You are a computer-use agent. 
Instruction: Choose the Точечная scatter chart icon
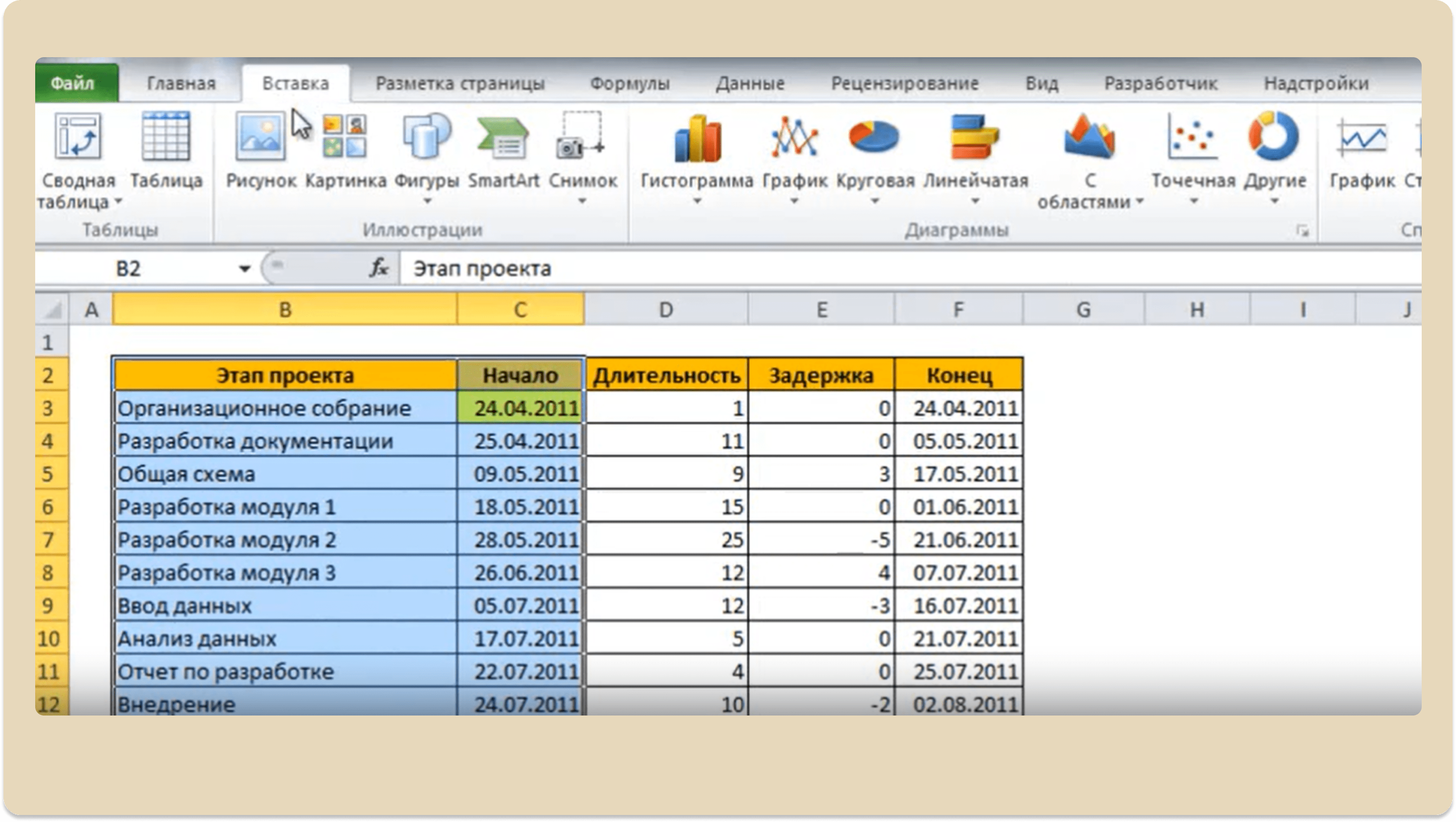point(1193,136)
